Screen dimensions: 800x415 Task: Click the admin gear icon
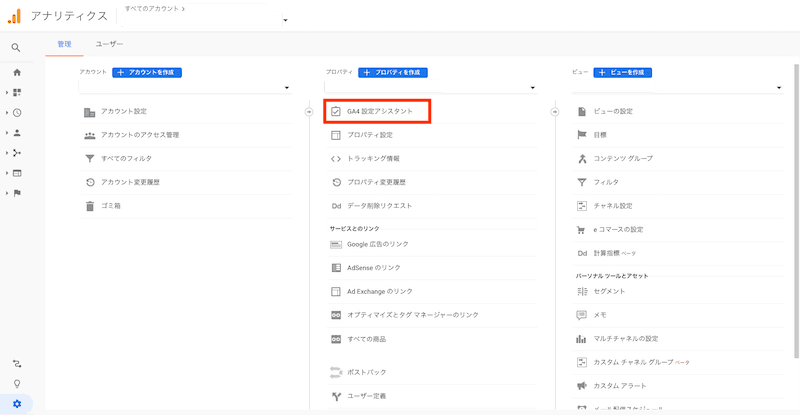pyautogui.click(x=17, y=404)
